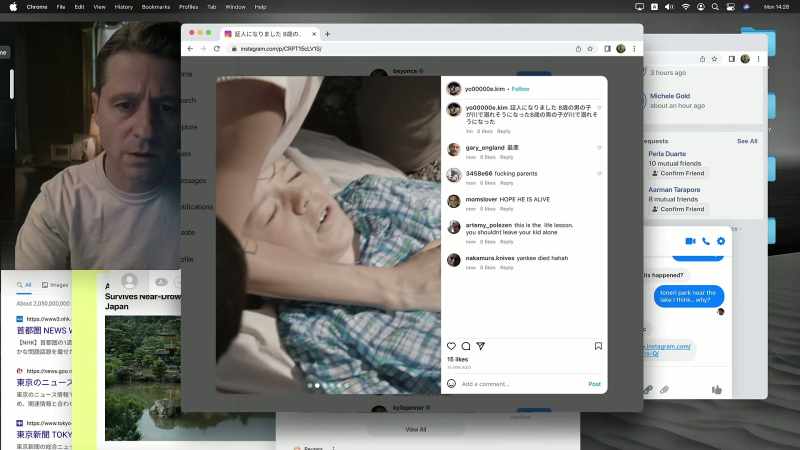Open Chrome three-dot menu
This screenshot has width=800, height=450.
coord(634,49)
